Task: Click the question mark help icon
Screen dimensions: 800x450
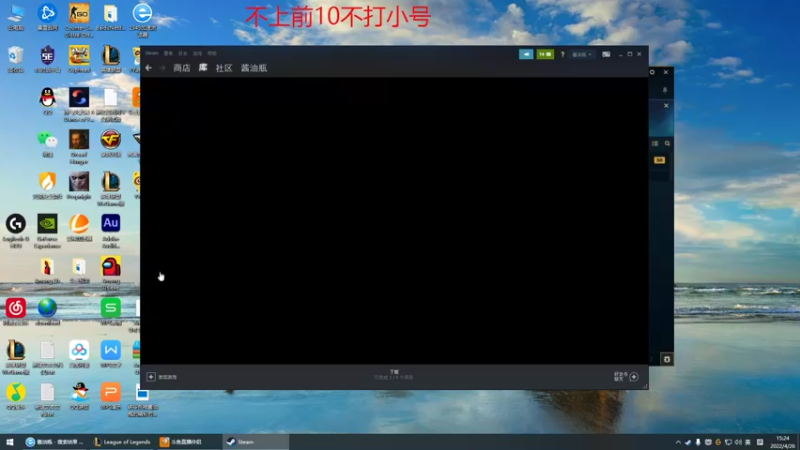Action: [562, 54]
